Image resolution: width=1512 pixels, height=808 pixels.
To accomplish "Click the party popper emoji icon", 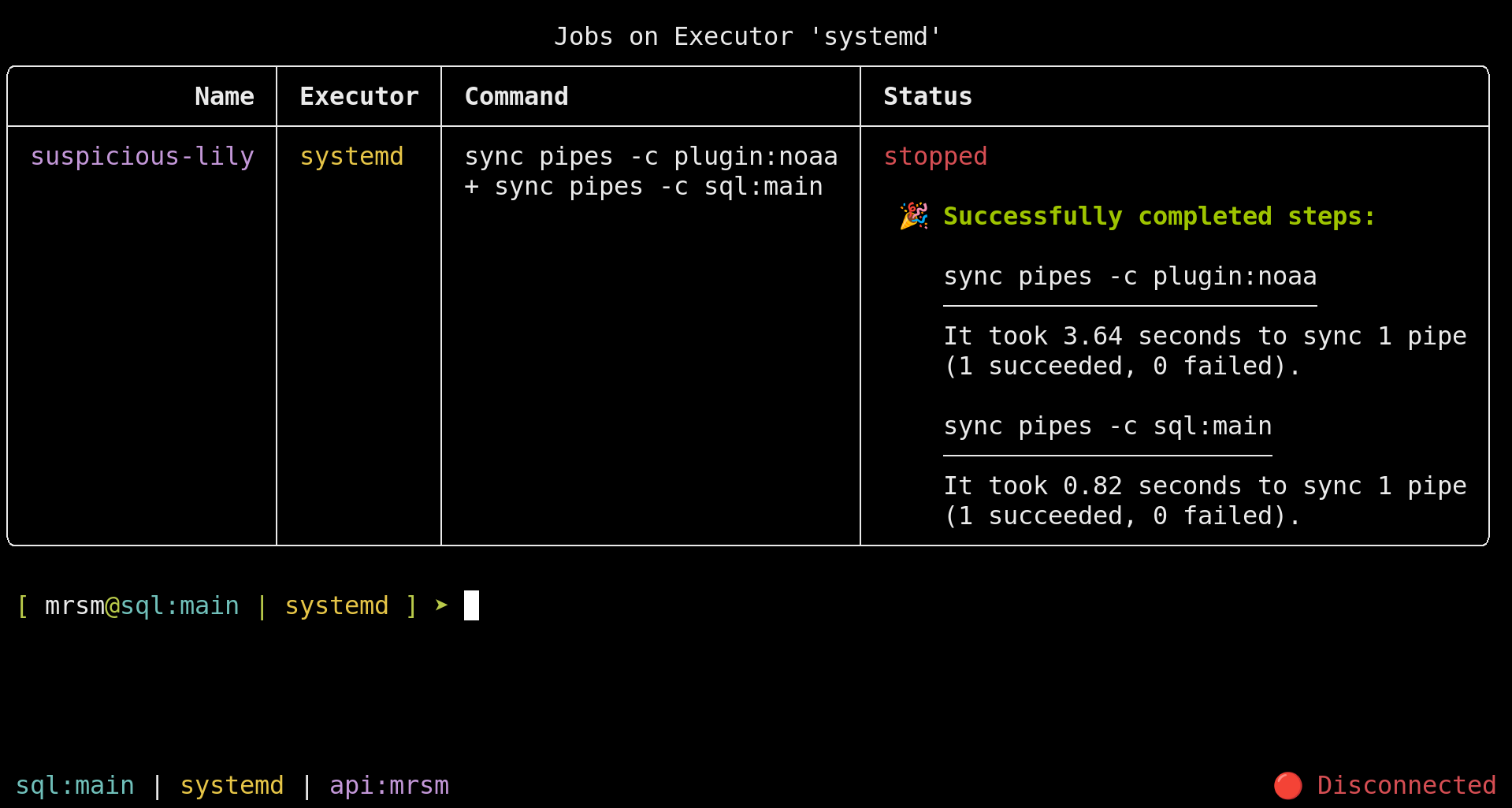I will click(914, 216).
